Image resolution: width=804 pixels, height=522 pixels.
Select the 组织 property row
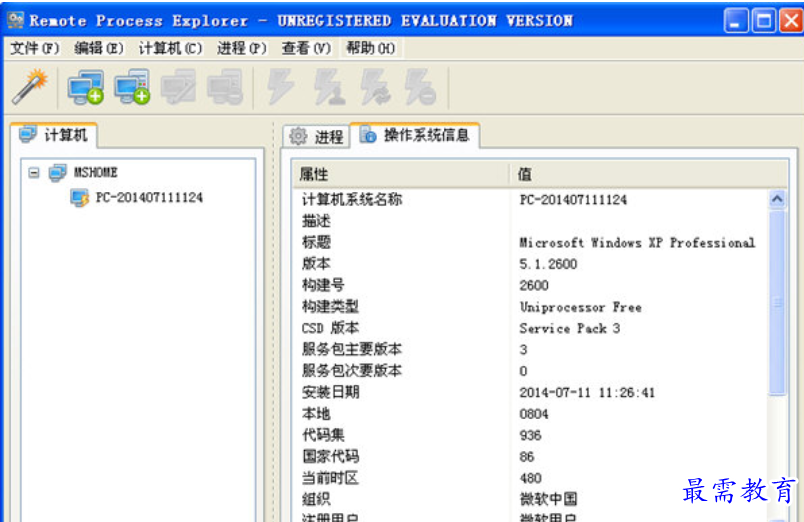click(x=530, y=499)
